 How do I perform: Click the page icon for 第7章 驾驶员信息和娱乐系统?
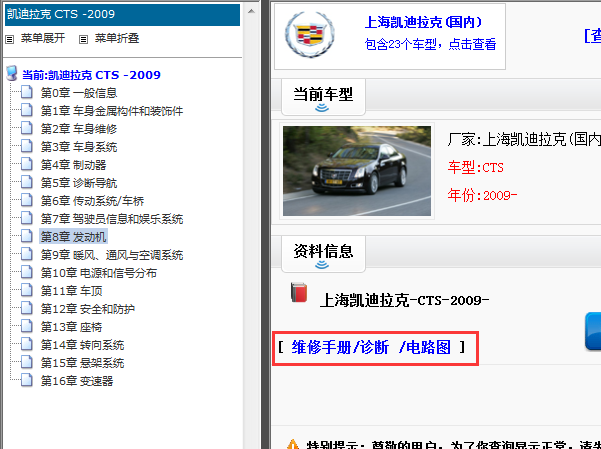[x=27, y=219]
